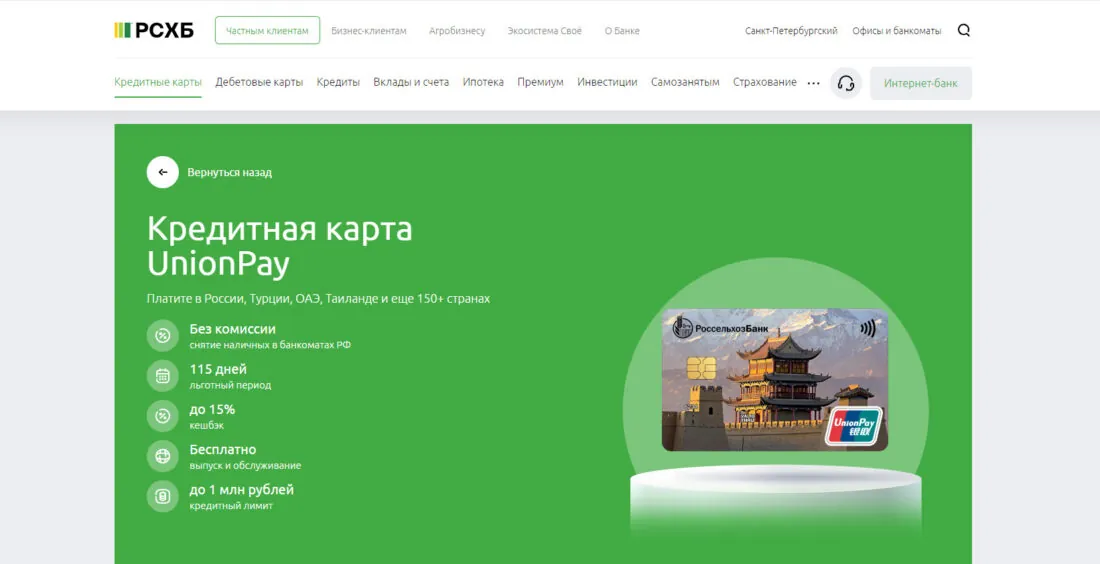Click the Без комиссии text
Image resolution: width=1100 pixels, height=564 pixels.
(232, 329)
